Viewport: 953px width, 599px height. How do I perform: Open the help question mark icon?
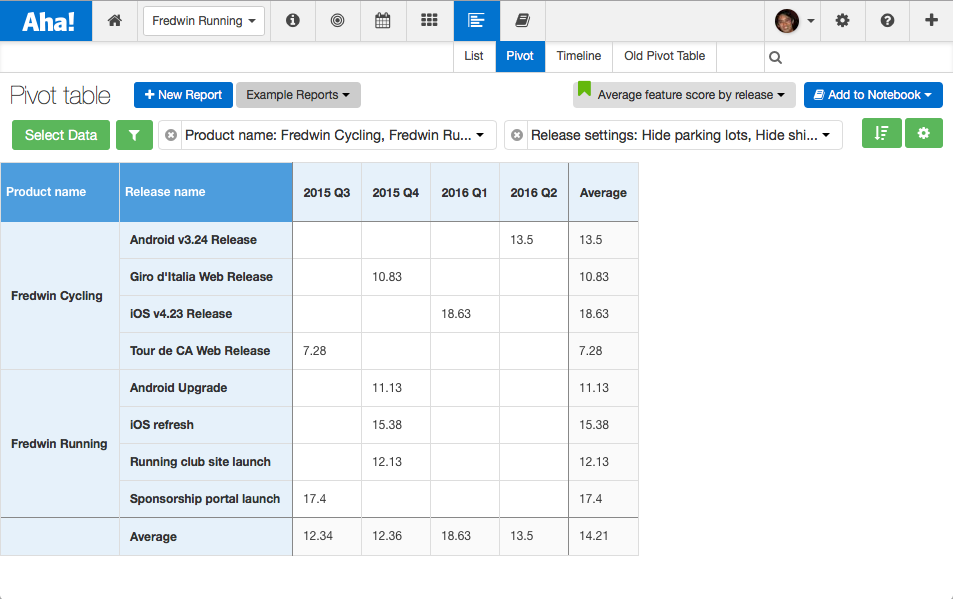pos(887,21)
